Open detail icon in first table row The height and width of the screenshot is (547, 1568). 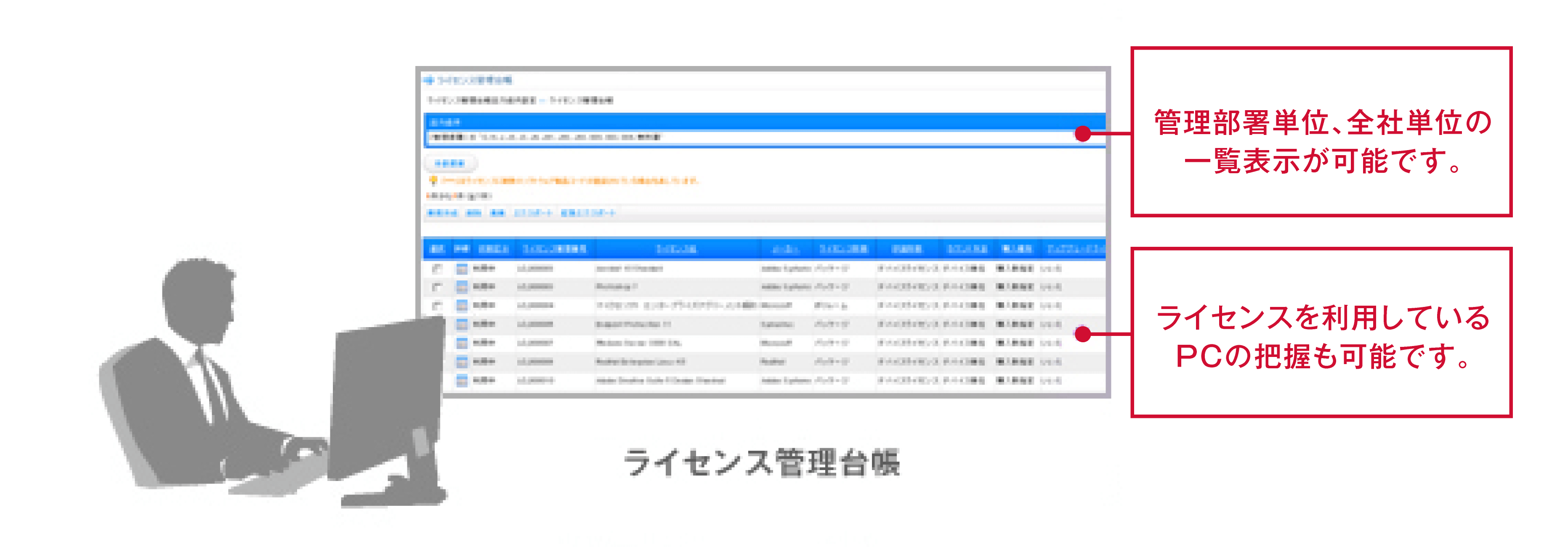point(462,268)
